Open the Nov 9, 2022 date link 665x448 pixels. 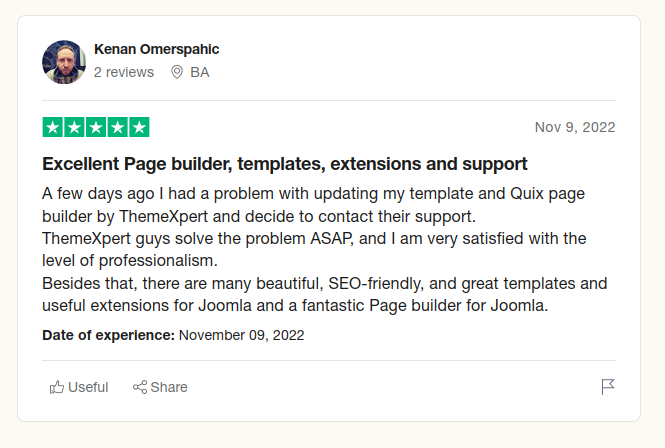tap(575, 127)
